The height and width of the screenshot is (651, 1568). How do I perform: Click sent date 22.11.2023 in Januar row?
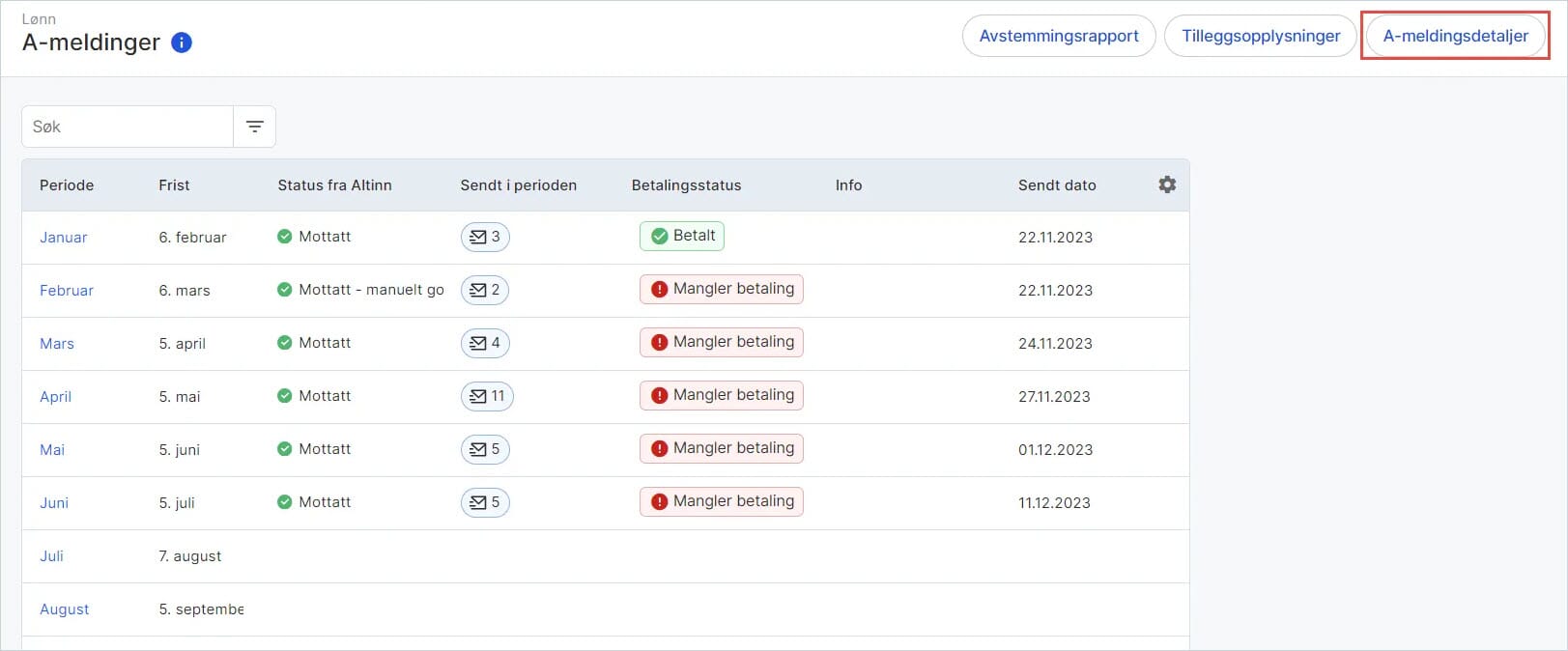(x=1055, y=238)
